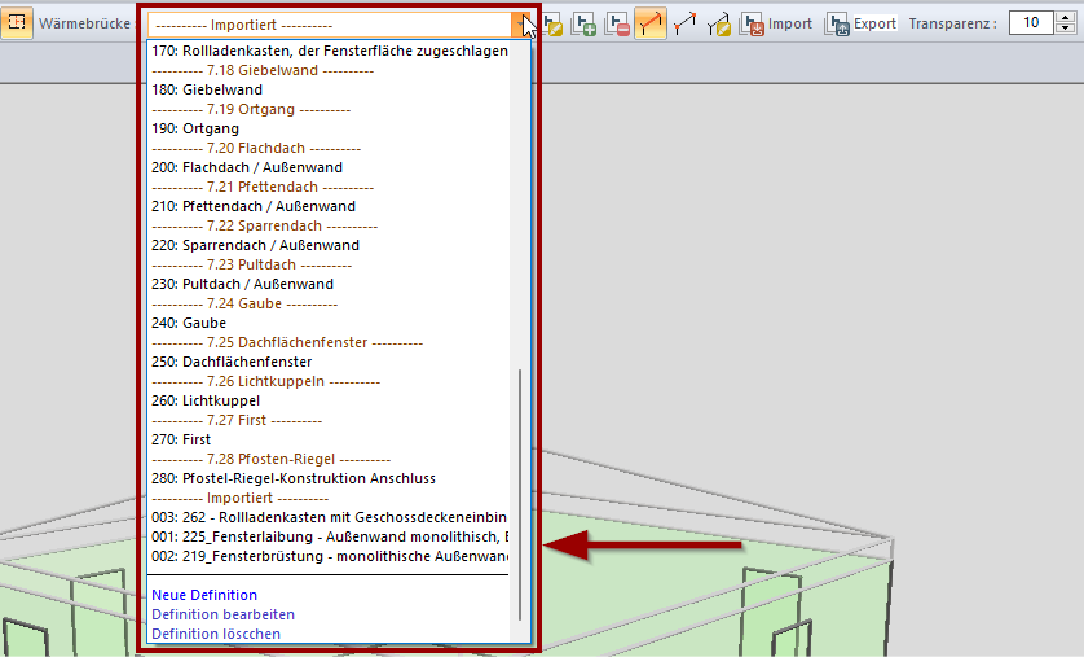Click Definition löschen link
Image resolution: width=1084 pixels, height=658 pixels.
coord(216,634)
